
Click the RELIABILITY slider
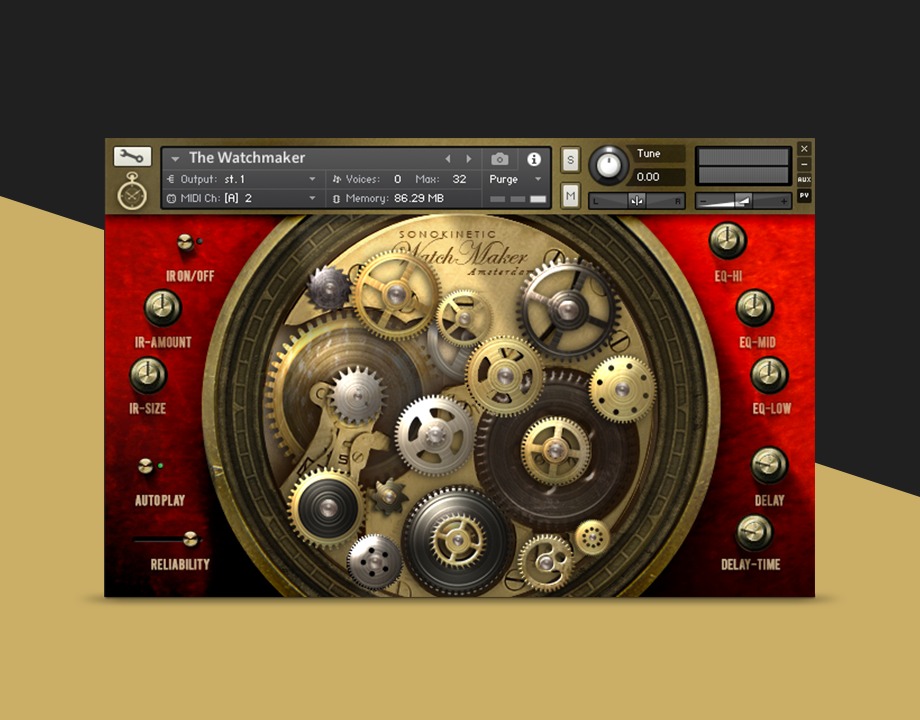189,540
